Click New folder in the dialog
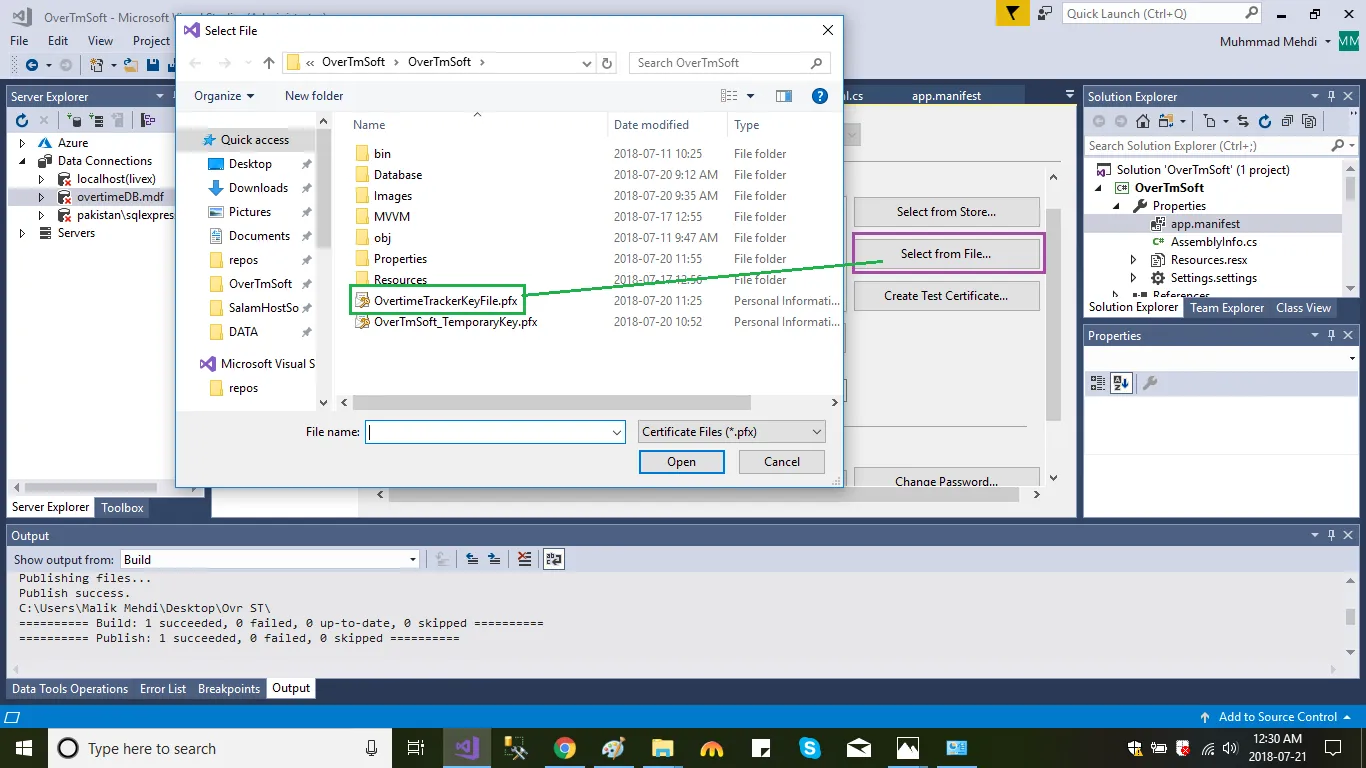The image size is (1366, 768). [314, 96]
